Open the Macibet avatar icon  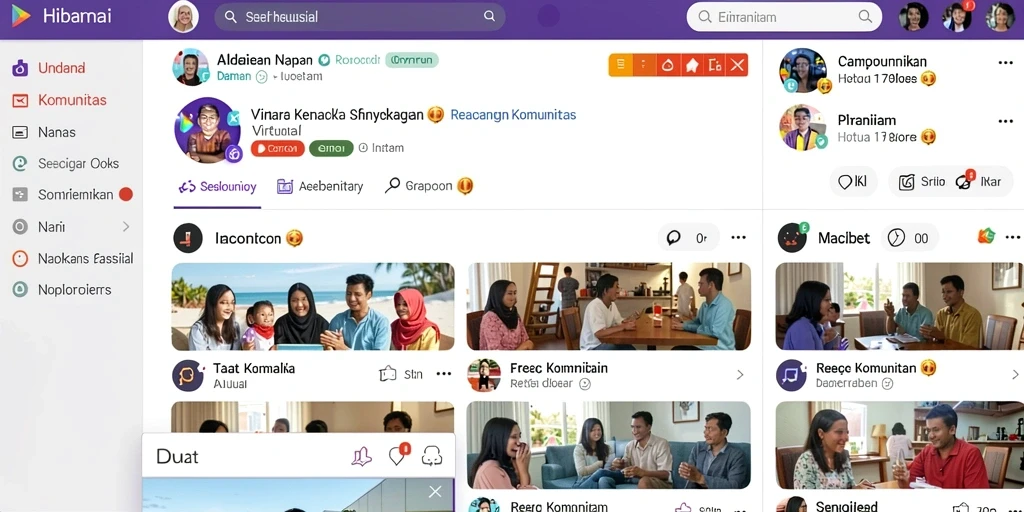(792, 238)
